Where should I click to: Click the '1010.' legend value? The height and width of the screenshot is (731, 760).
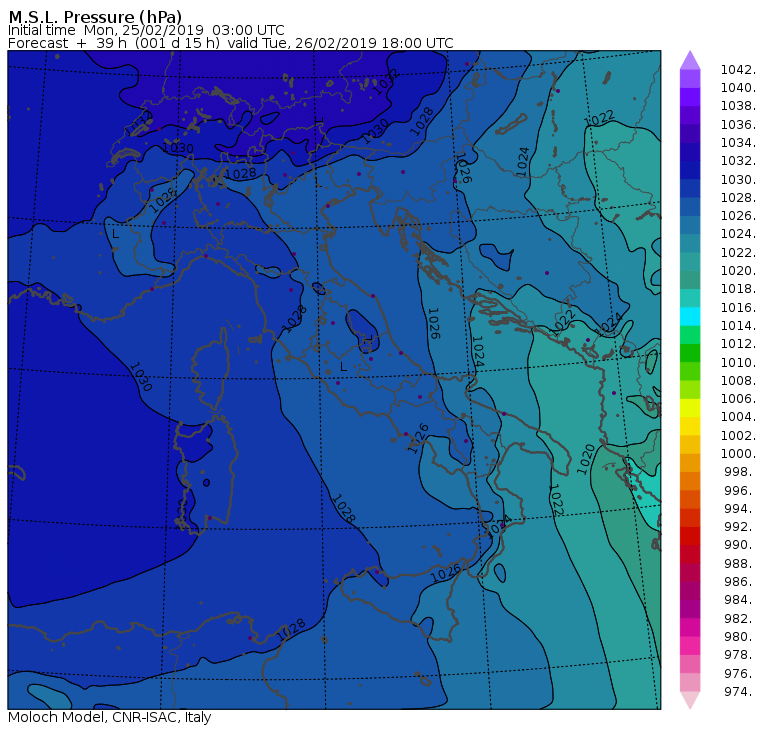click(x=738, y=362)
